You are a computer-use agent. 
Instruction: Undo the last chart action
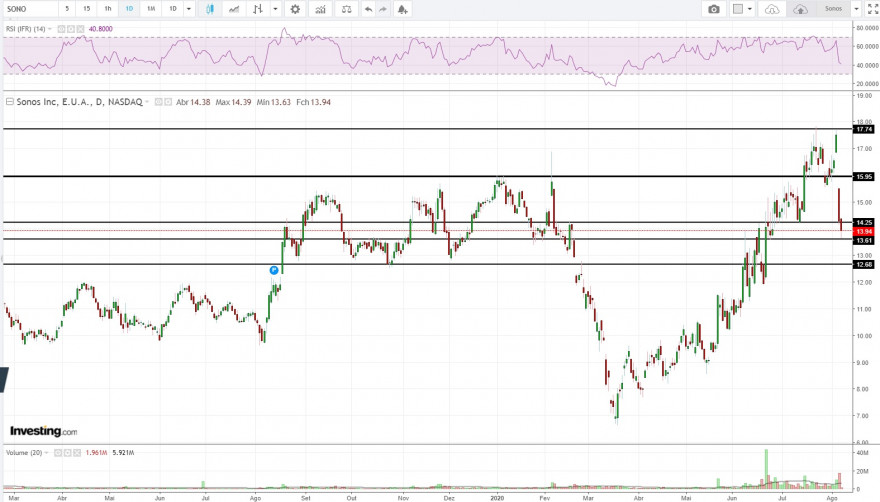(x=368, y=9)
